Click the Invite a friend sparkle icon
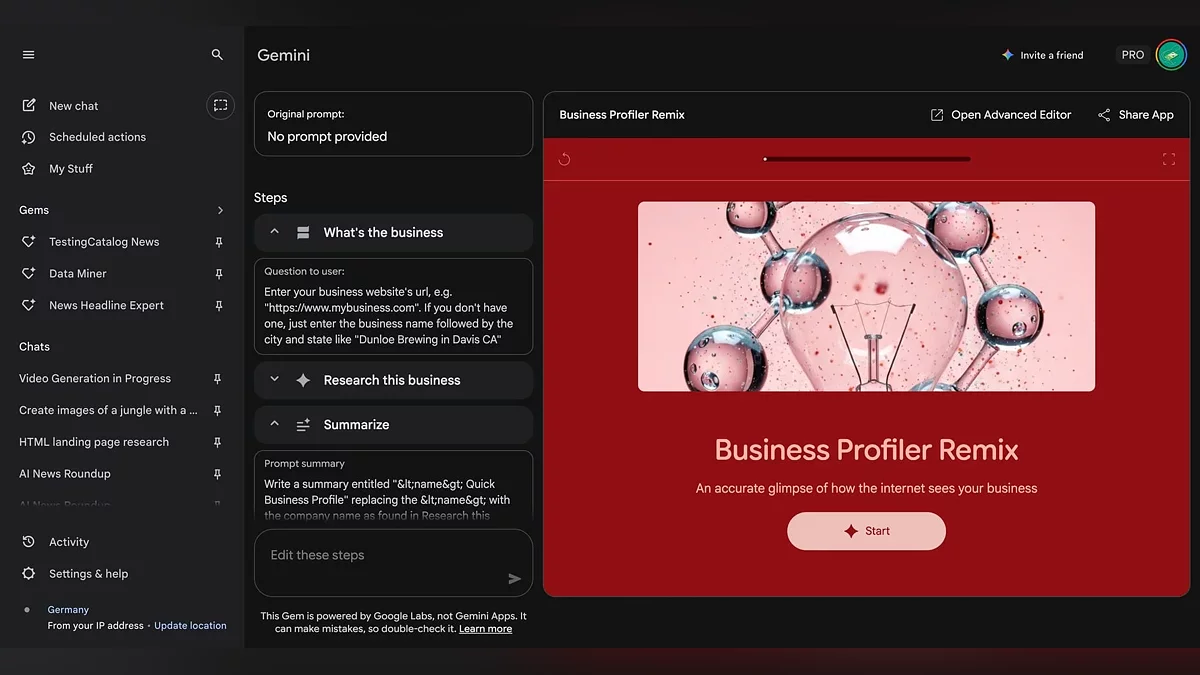Image resolution: width=1200 pixels, height=675 pixels. (x=1007, y=55)
